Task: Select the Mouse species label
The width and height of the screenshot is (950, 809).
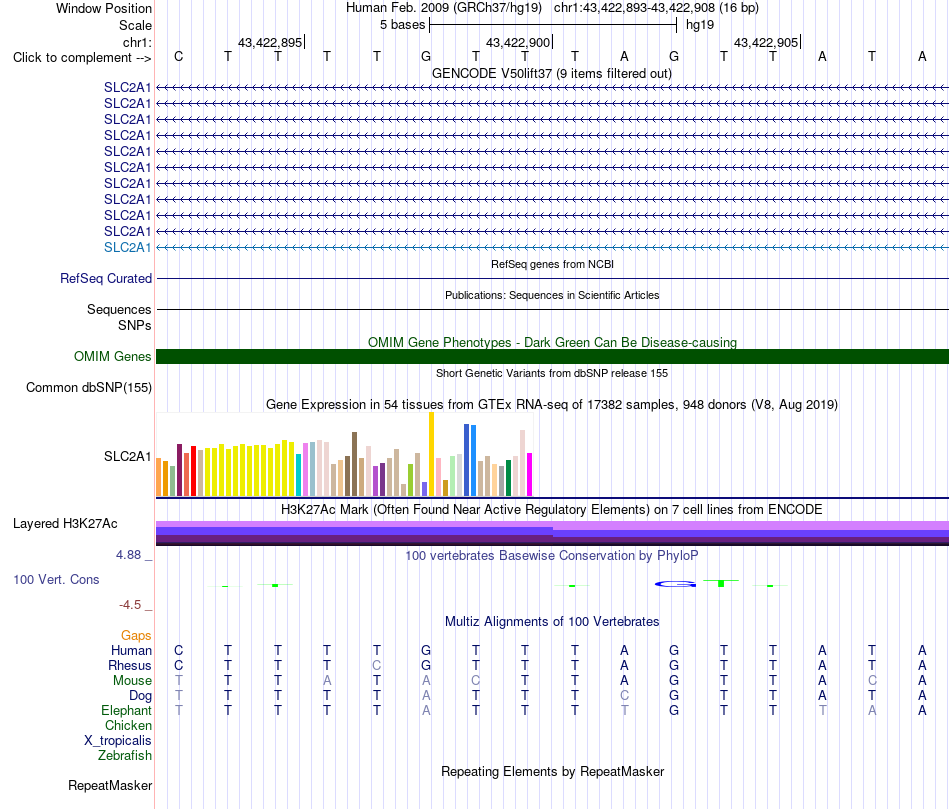Action: (132, 681)
